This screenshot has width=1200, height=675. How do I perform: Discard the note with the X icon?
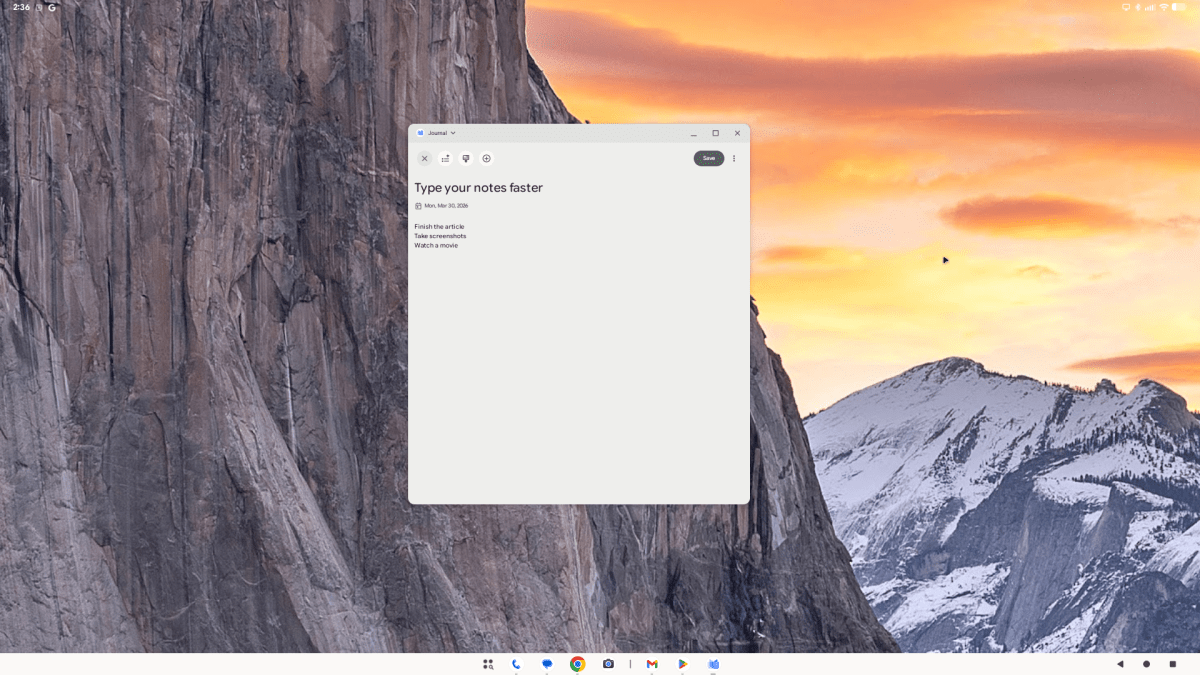tap(424, 158)
